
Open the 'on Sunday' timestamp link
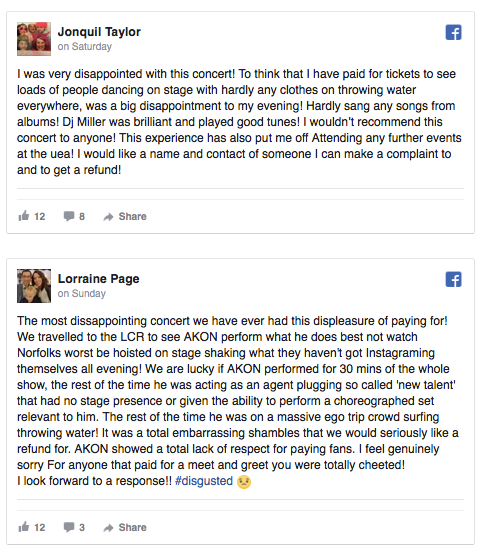[x=82, y=293]
